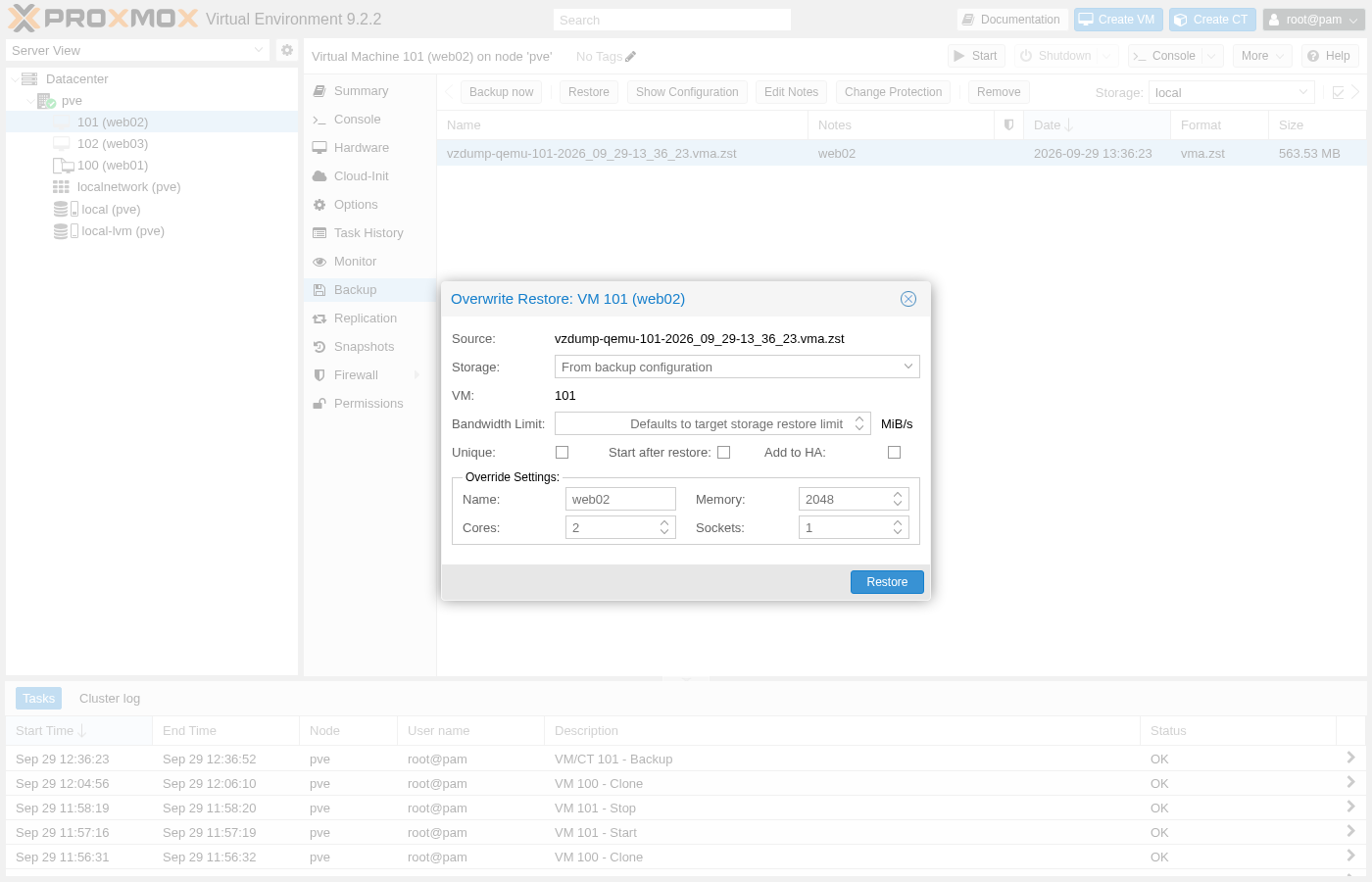Switch to the Cluster log tab
Viewport: 1372px width, 882px height.
pos(110,699)
